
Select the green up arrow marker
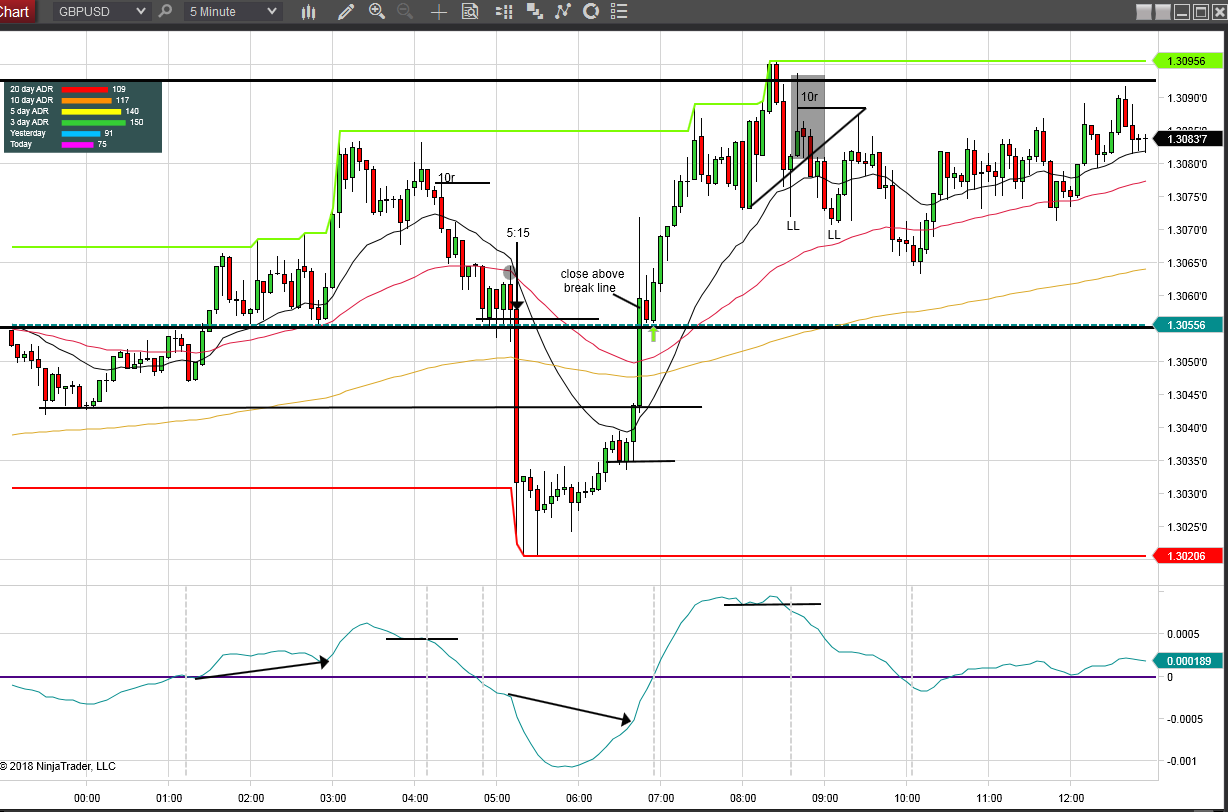pyautogui.click(x=653, y=333)
